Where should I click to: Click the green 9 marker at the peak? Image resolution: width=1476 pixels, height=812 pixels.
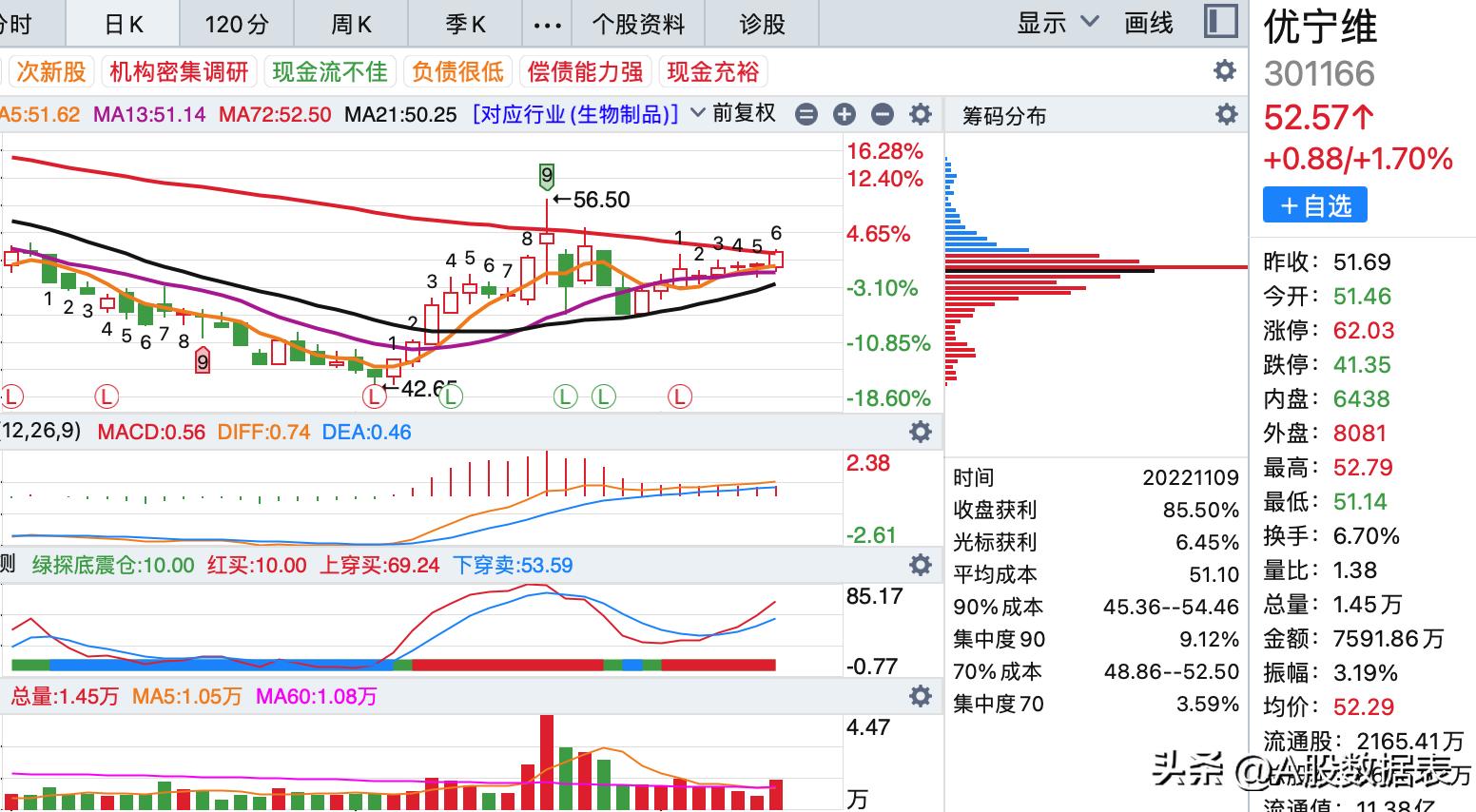[546, 176]
